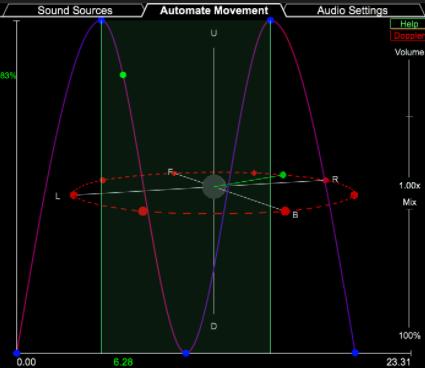Click the 0.00 start time label
The height and width of the screenshot is (368, 425).
26,362
